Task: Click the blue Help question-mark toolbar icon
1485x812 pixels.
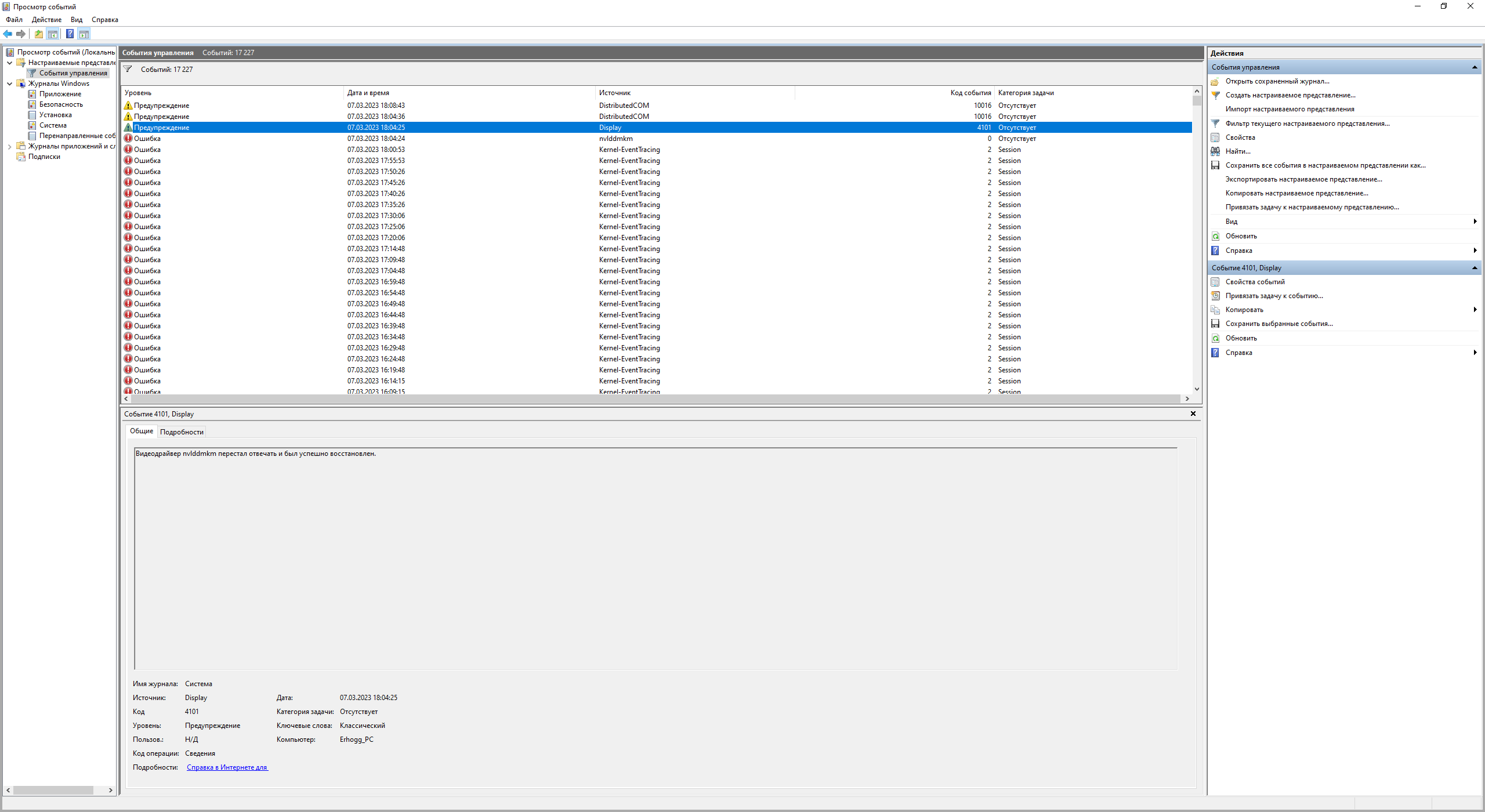Action: pyautogui.click(x=70, y=34)
